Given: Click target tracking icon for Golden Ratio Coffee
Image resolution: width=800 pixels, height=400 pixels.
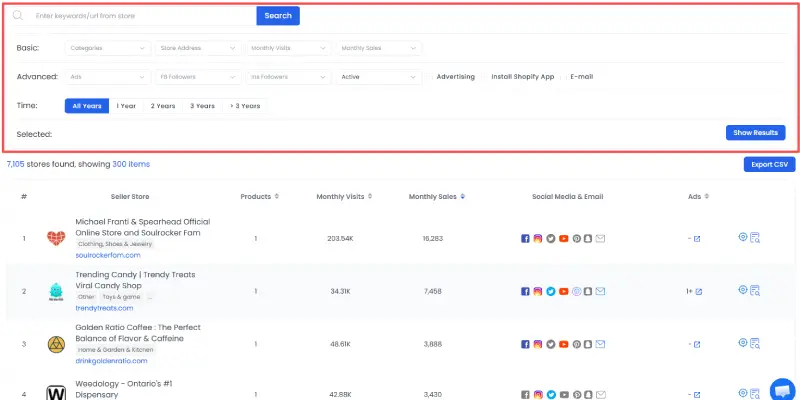Looking at the screenshot, I should coord(743,343).
